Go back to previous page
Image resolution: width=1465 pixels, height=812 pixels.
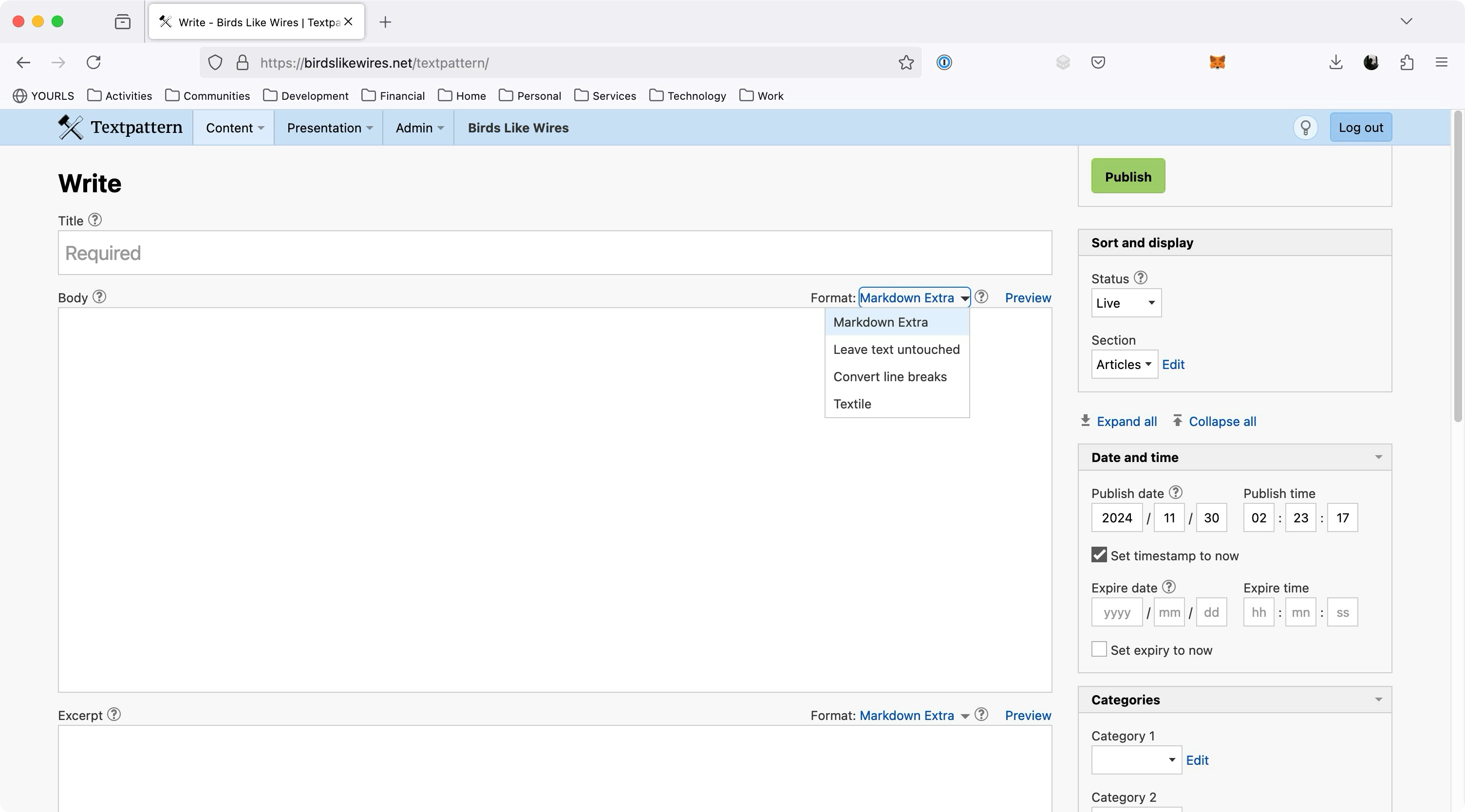click(23, 62)
